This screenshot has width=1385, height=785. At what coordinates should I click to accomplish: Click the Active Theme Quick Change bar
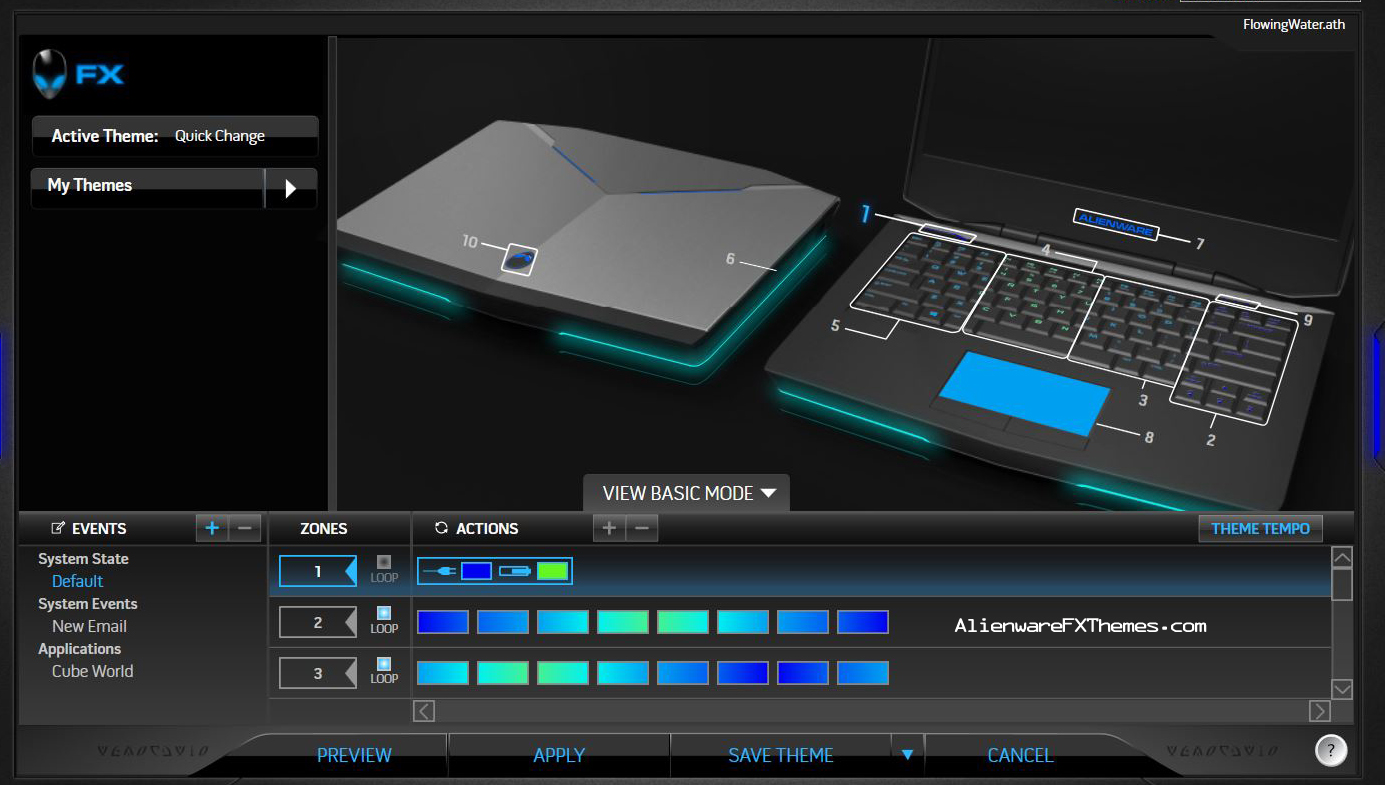point(175,136)
